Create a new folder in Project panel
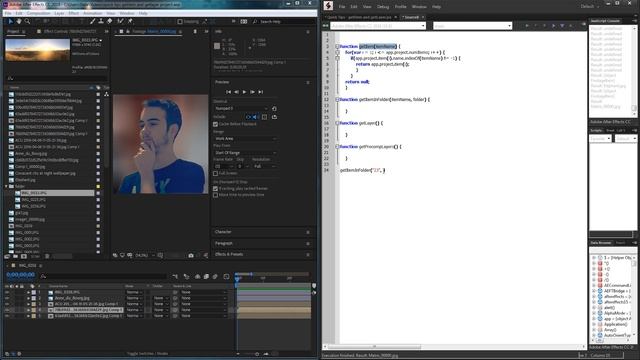The height and width of the screenshot is (360, 640). tap(15, 256)
